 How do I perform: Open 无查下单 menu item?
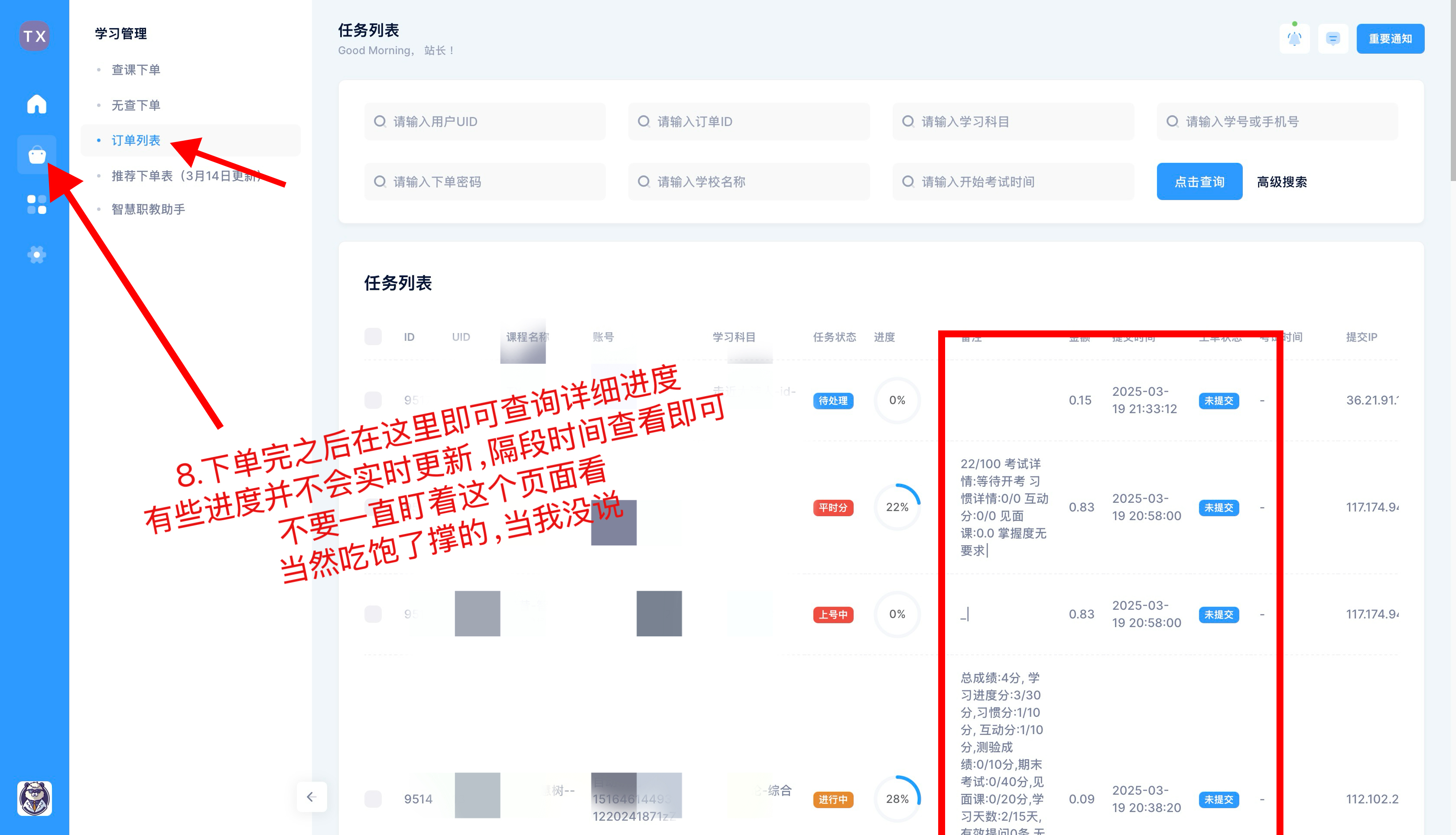(136, 105)
